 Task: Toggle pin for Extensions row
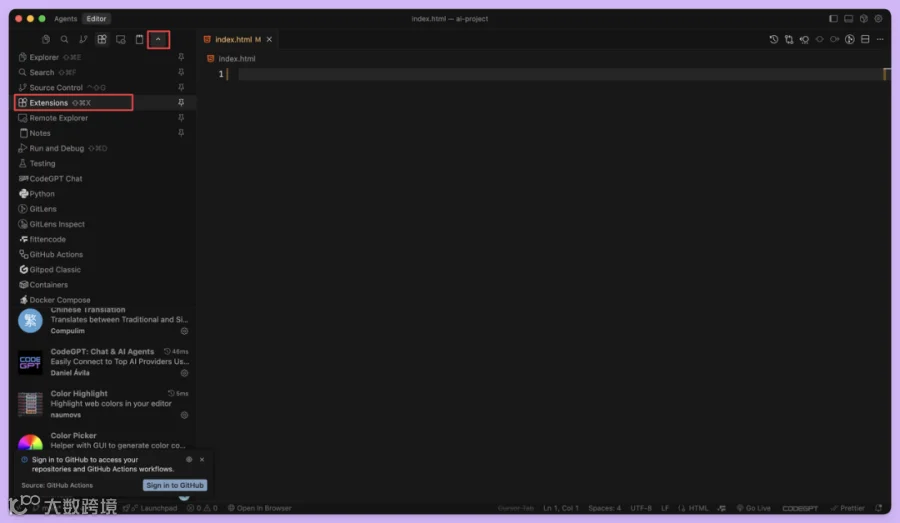(x=181, y=103)
